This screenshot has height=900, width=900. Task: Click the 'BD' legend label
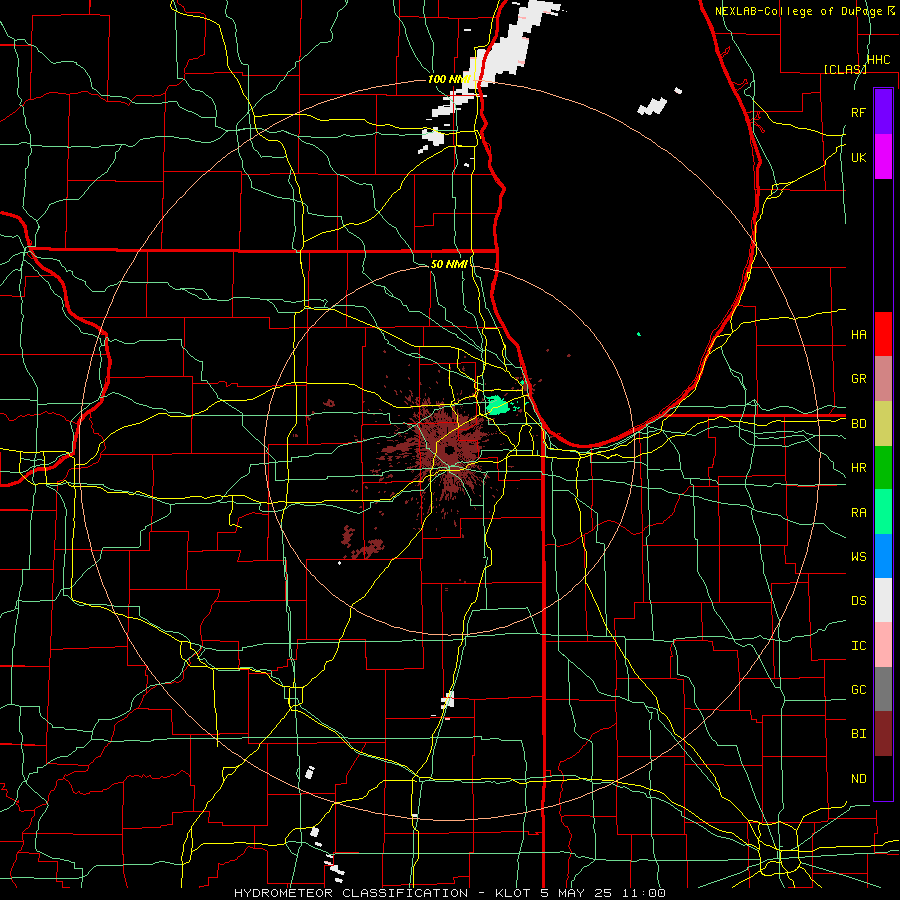(x=858, y=424)
